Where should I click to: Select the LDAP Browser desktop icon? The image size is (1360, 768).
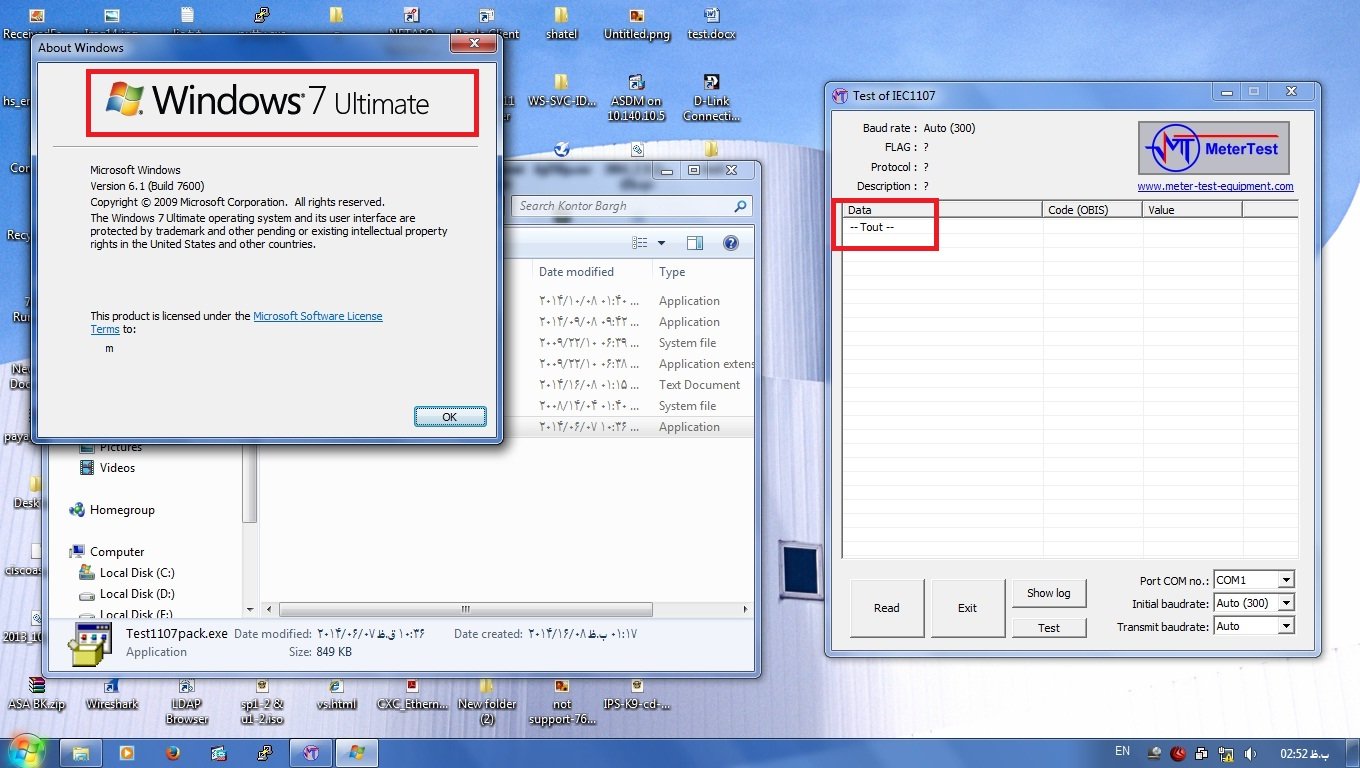[187, 700]
